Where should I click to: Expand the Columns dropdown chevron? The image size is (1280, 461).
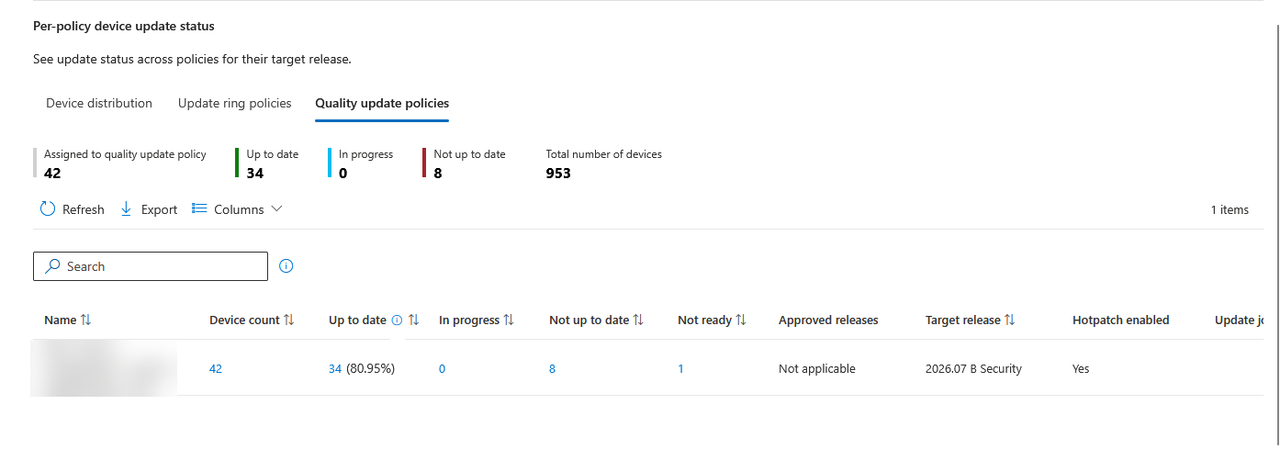click(277, 209)
